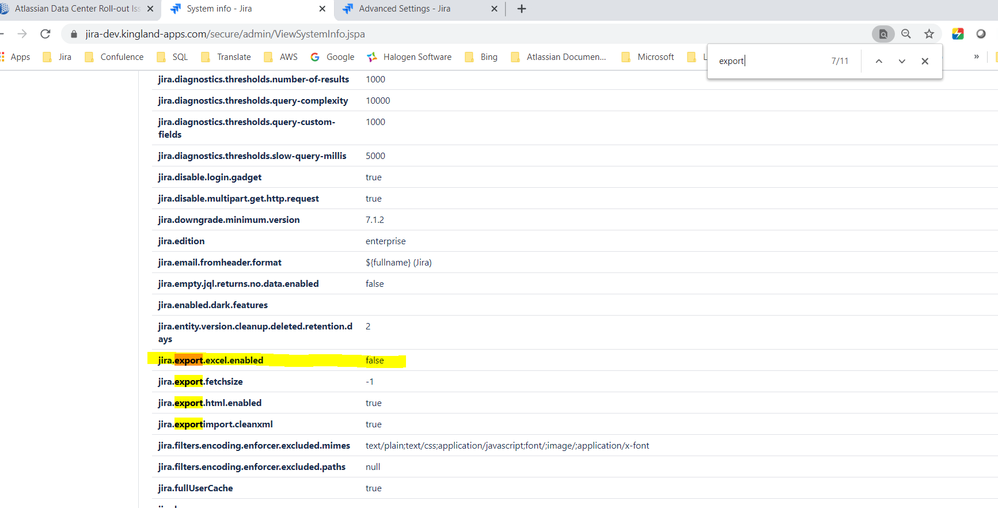Close the Atlassian Data Center Roll-out tab
Screen dimensions: 998x508
point(150,9)
